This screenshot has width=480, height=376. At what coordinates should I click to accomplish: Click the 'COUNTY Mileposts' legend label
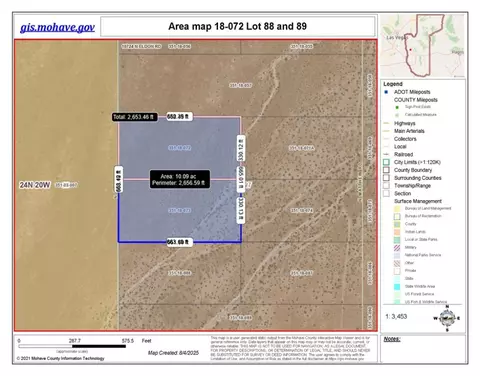416,100
